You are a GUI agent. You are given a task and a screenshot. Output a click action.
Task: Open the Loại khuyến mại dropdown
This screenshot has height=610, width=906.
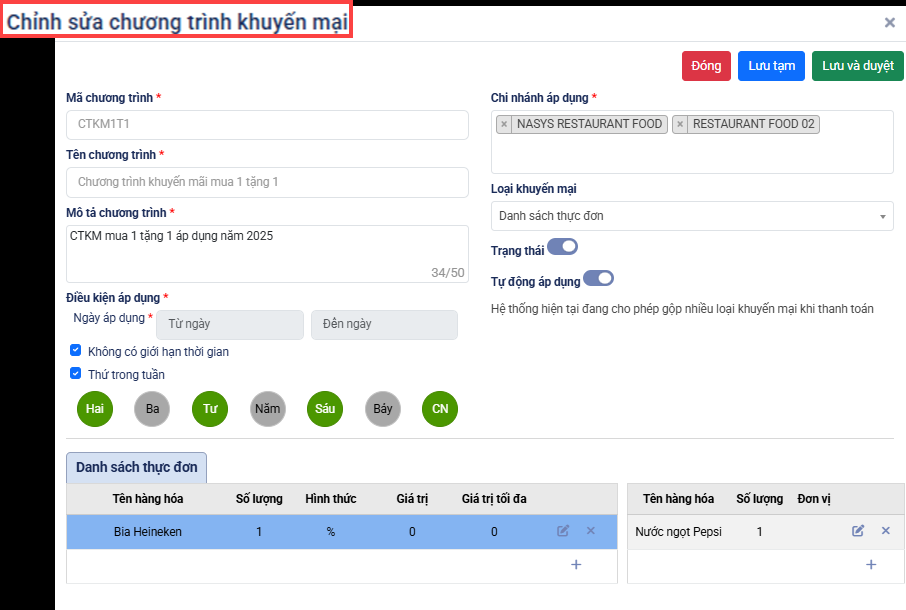click(692, 216)
